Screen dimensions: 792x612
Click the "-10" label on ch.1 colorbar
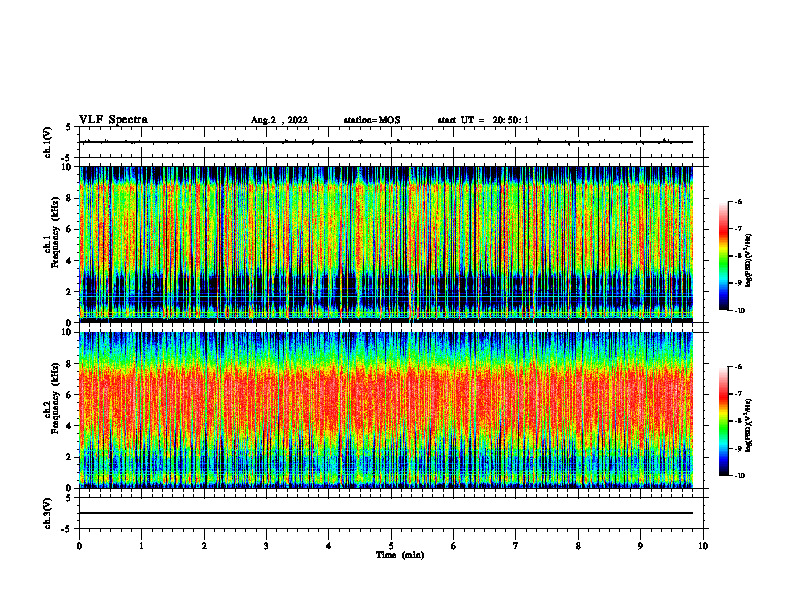pos(740,311)
